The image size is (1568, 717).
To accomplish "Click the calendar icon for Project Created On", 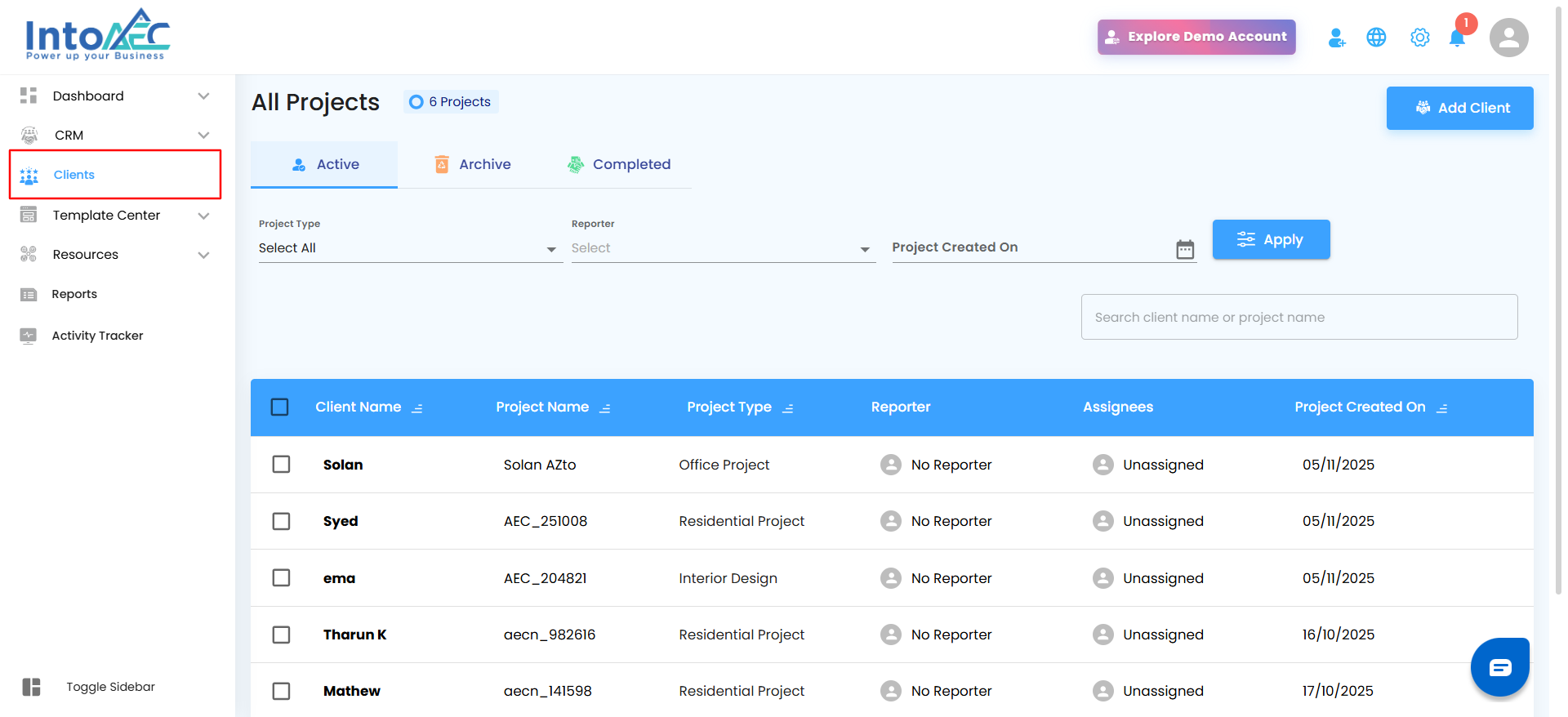I will [1185, 249].
